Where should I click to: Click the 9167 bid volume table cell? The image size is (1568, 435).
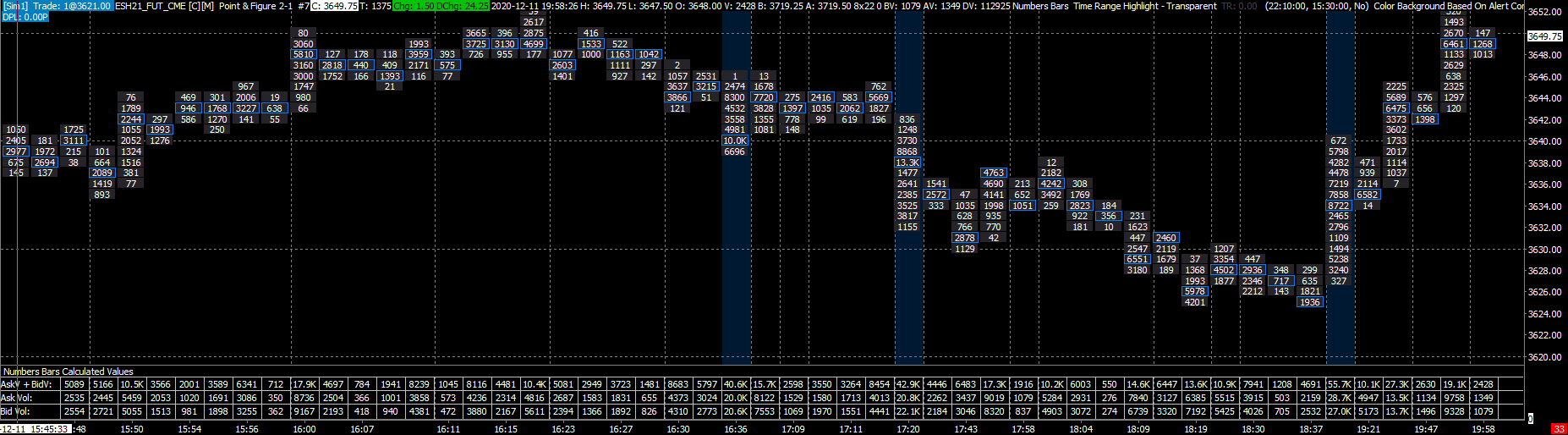pos(304,411)
